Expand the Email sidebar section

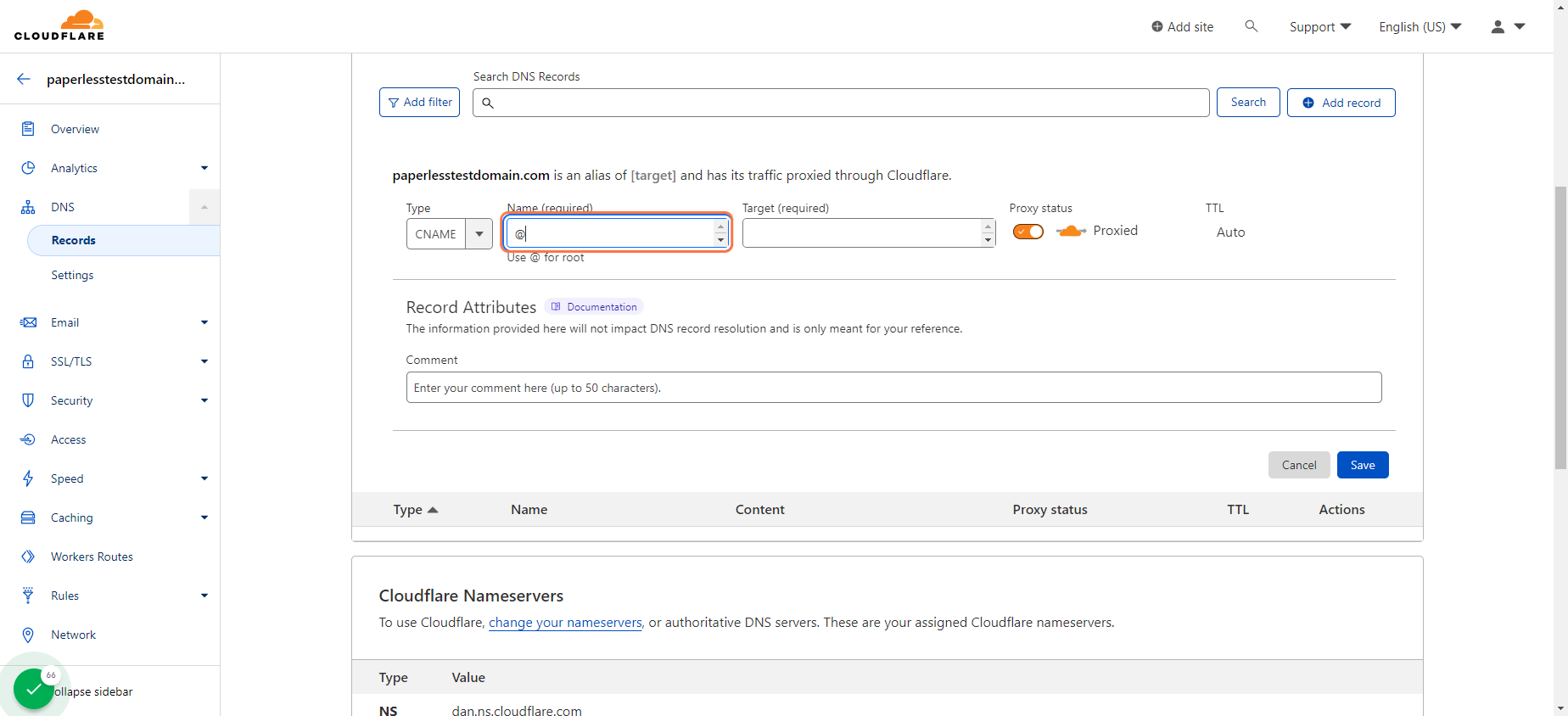[204, 322]
